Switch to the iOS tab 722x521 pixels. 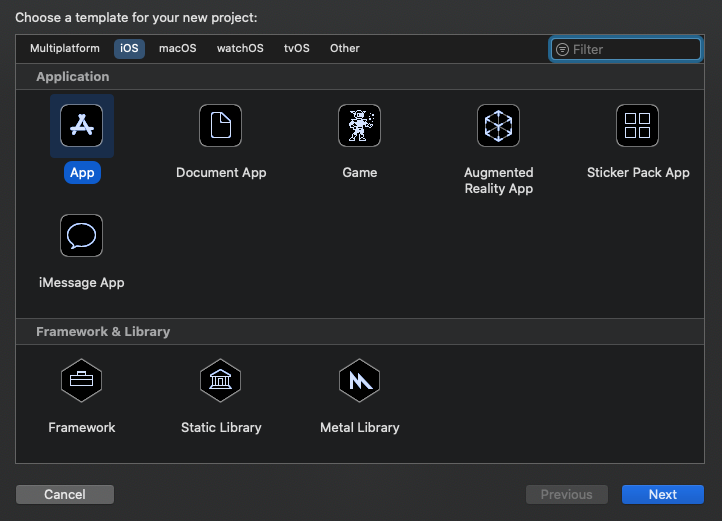pos(129,48)
